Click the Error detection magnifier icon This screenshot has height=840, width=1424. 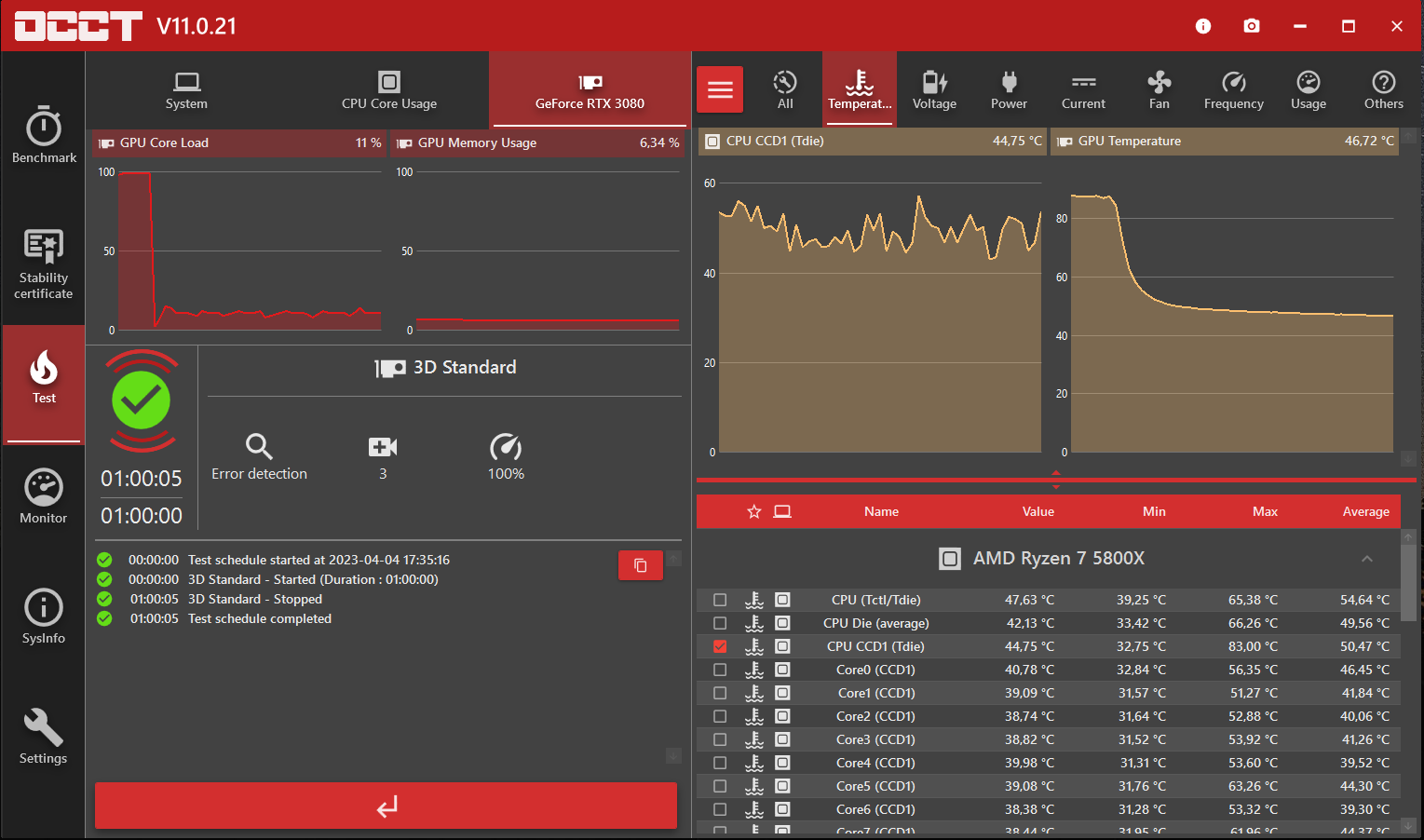[x=259, y=447]
